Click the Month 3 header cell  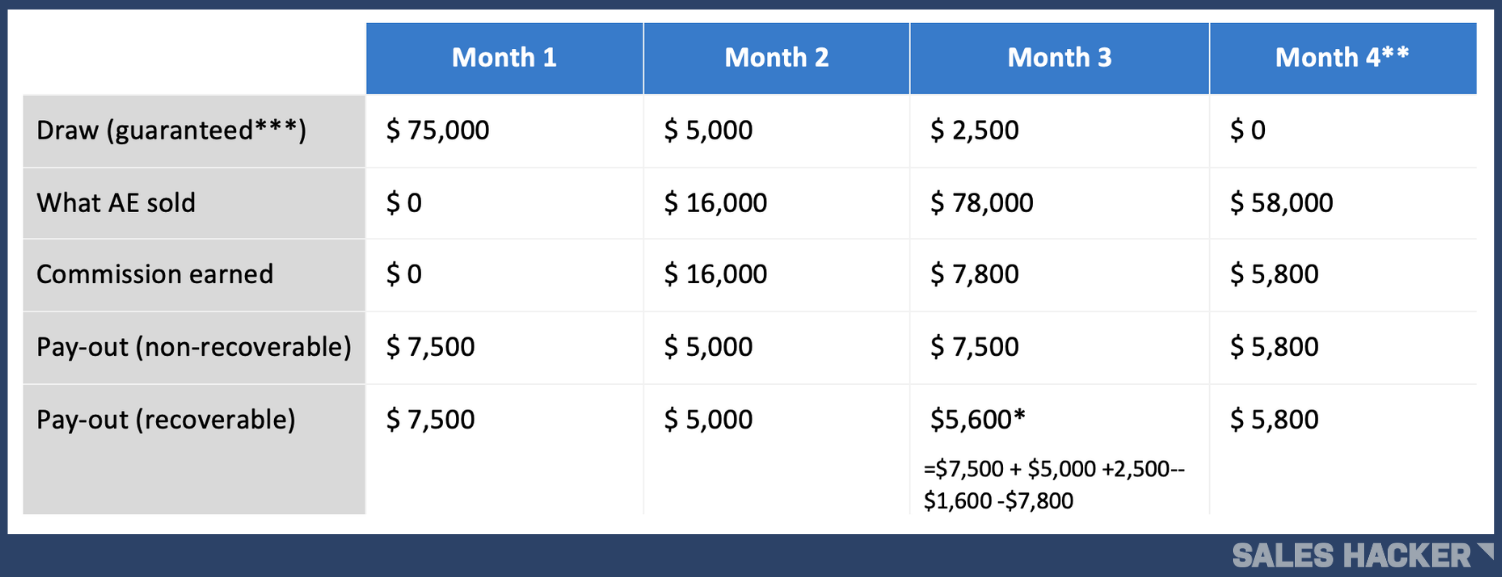pos(1060,58)
